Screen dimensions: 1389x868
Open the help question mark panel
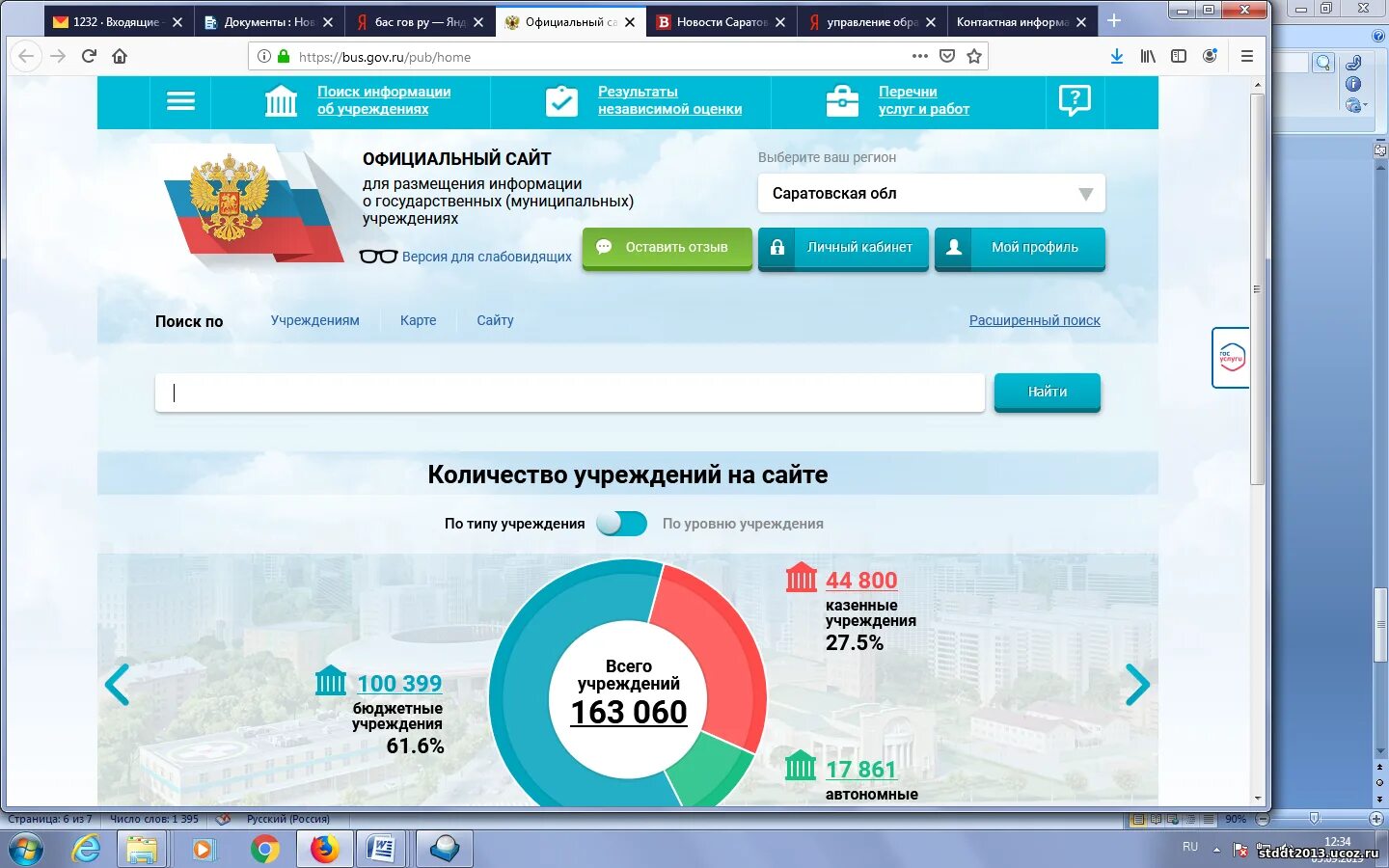pos(1074,99)
